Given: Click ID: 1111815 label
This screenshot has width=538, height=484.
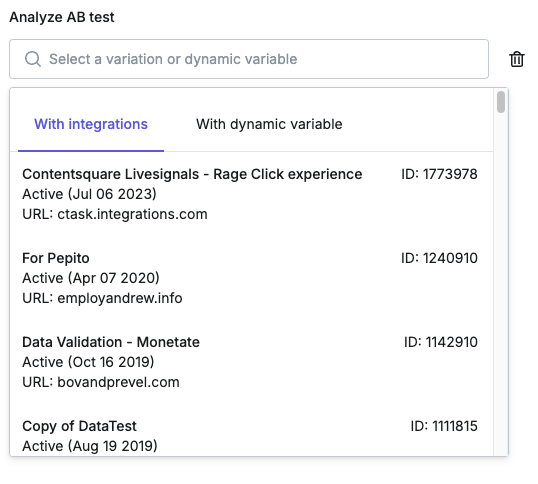Looking at the screenshot, I should tap(444, 426).
